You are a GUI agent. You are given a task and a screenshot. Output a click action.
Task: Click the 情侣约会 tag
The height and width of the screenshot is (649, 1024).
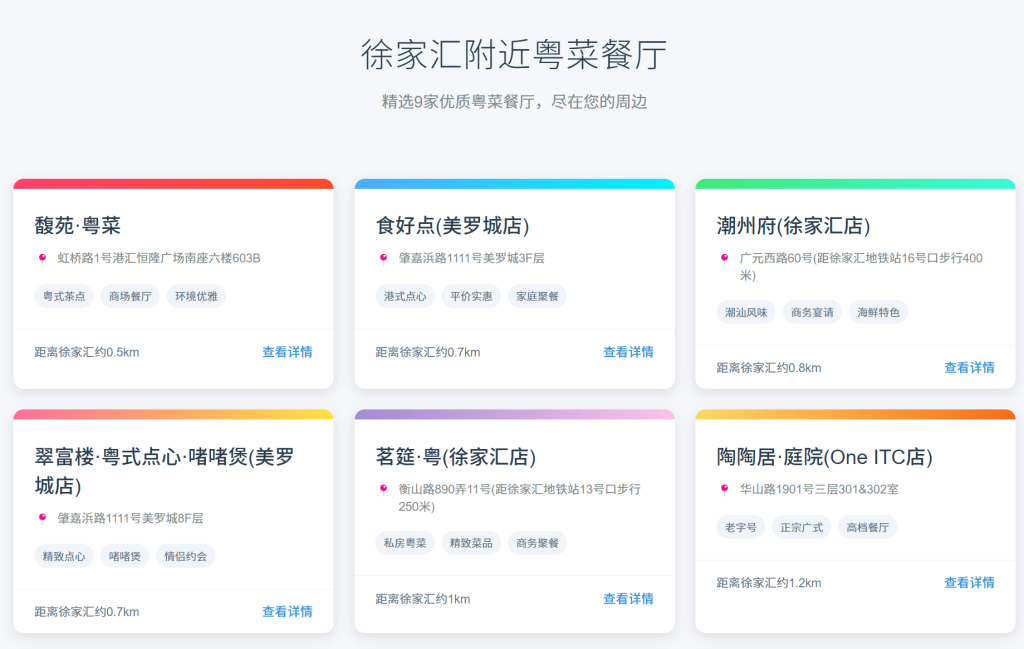pos(185,556)
